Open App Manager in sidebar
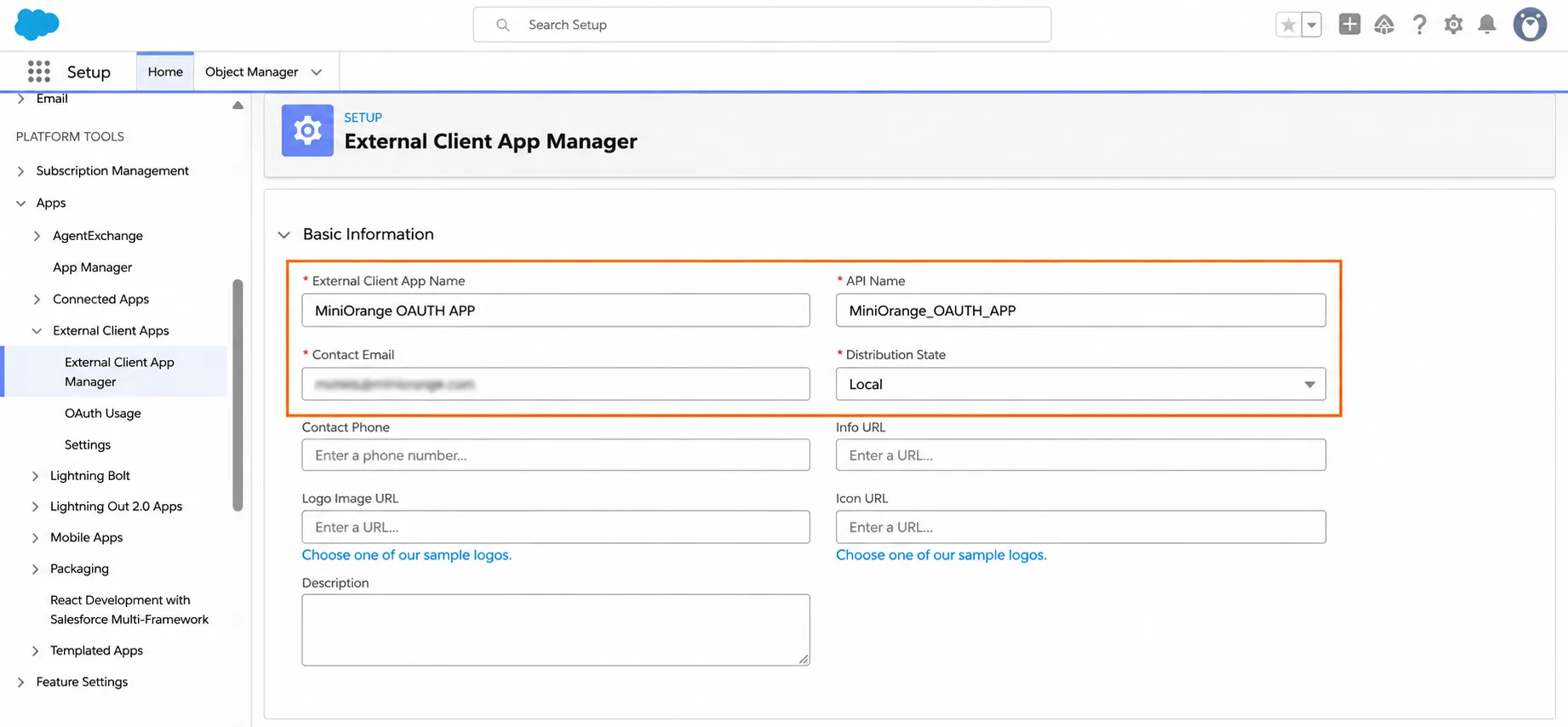The image size is (1568, 727). click(93, 267)
